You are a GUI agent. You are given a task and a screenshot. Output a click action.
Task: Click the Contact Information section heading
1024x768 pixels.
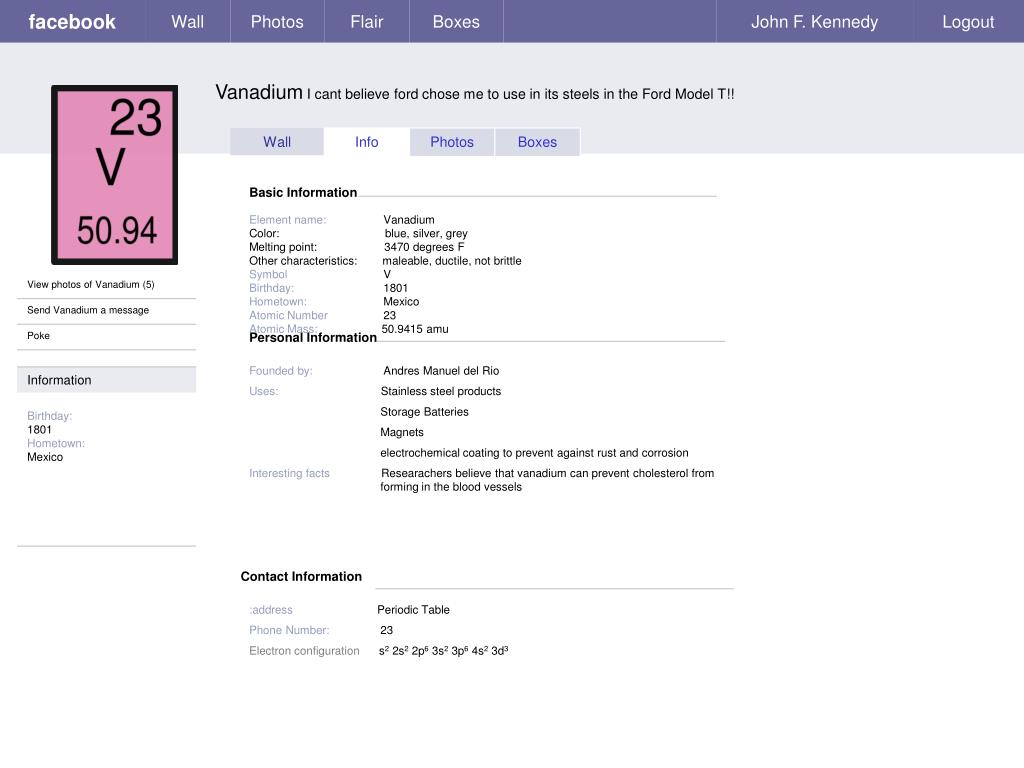(301, 576)
